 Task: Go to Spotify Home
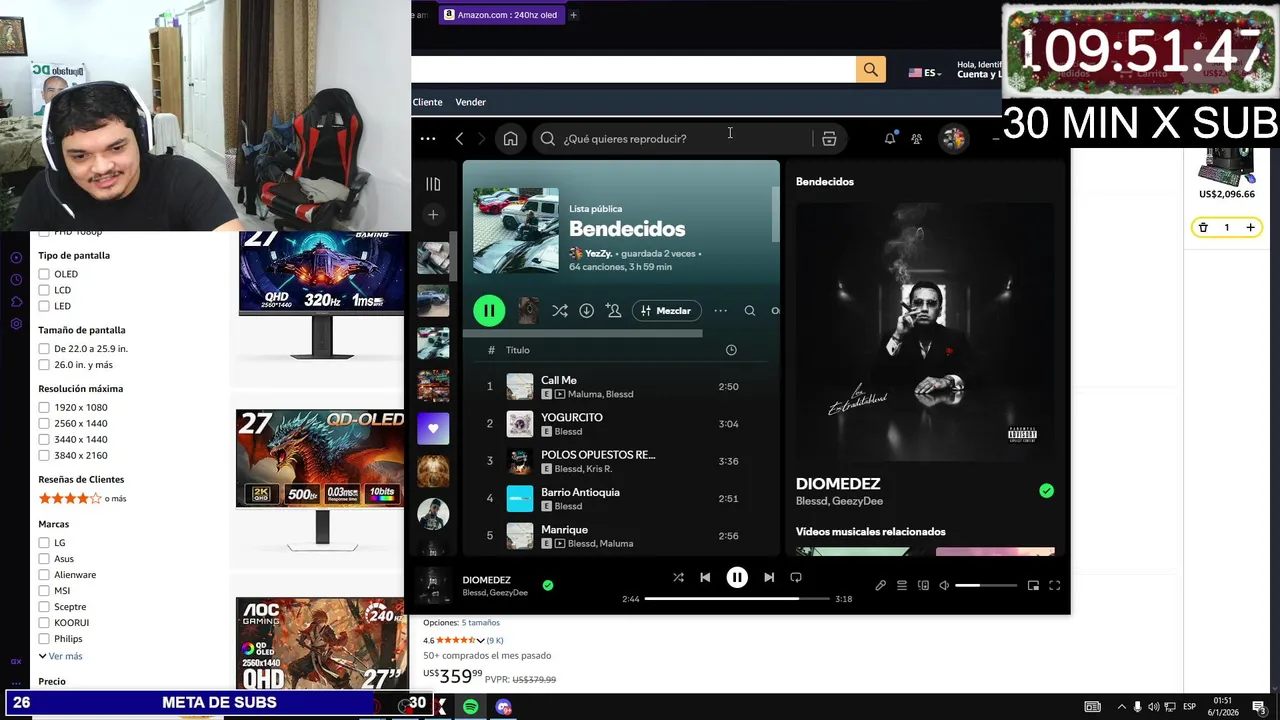510,139
